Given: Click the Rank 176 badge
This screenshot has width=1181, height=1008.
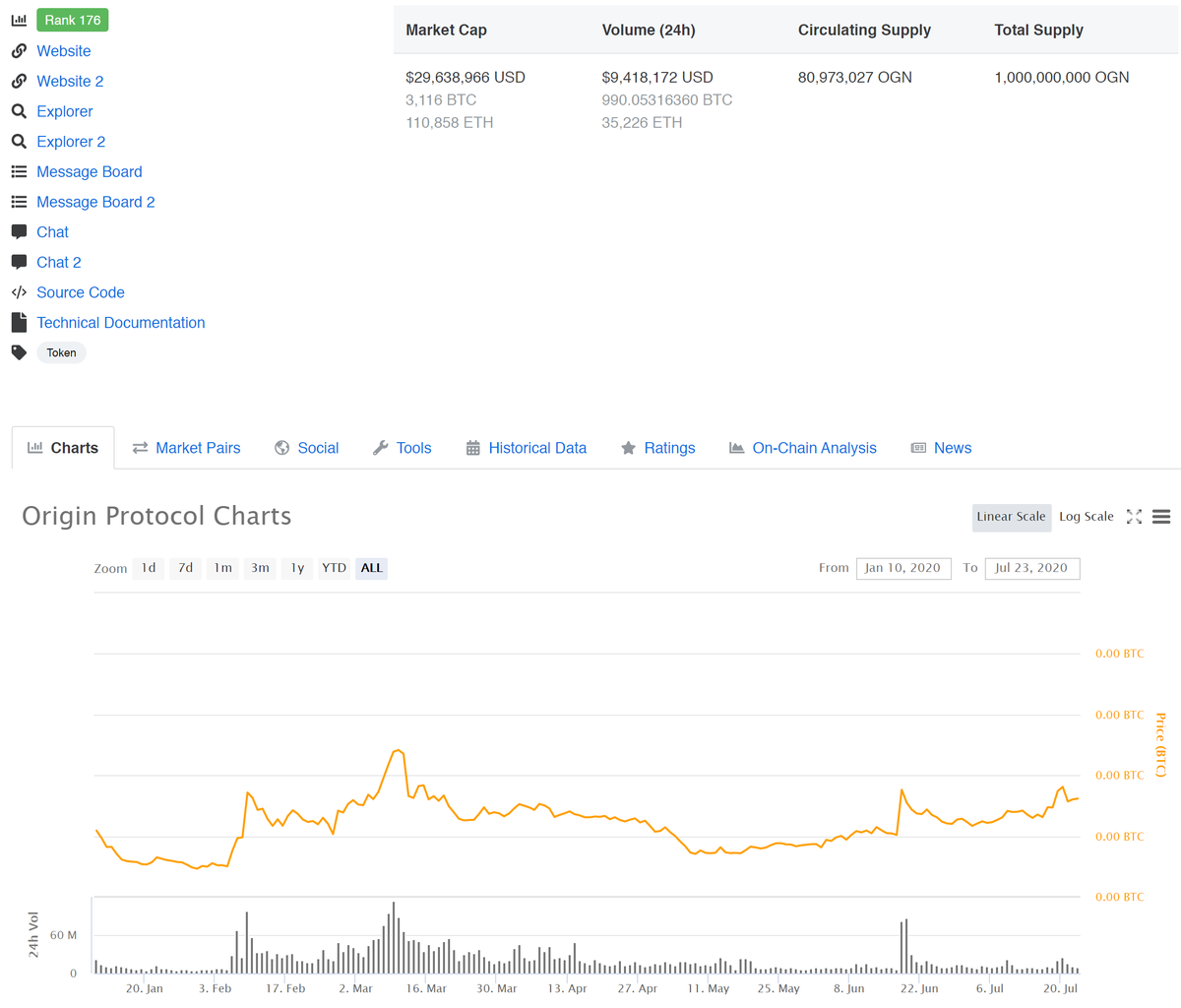Looking at the screenshot, I should click(73, 20).
